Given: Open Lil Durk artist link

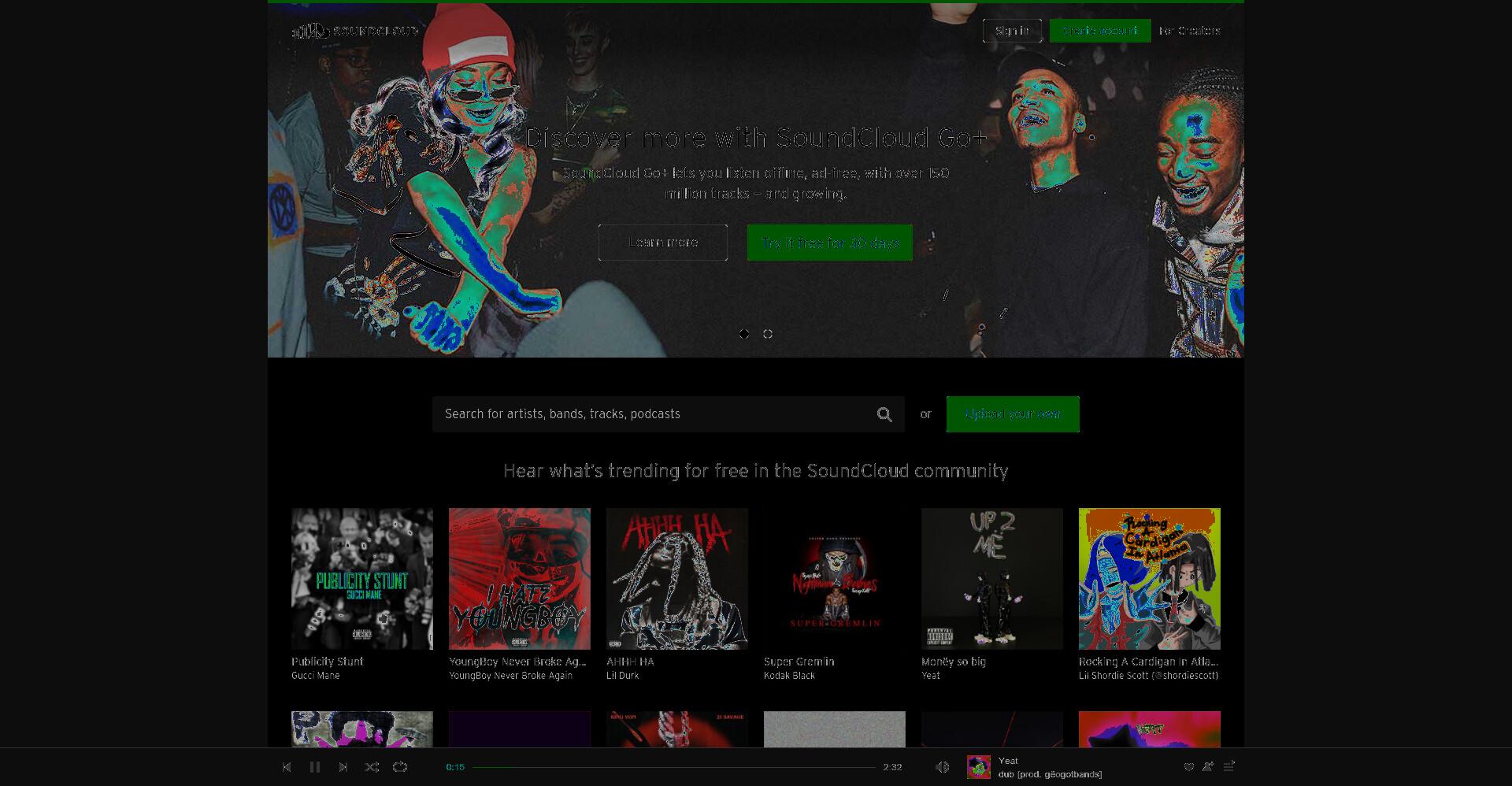Looking at the screenshot, I should point(623,676).
